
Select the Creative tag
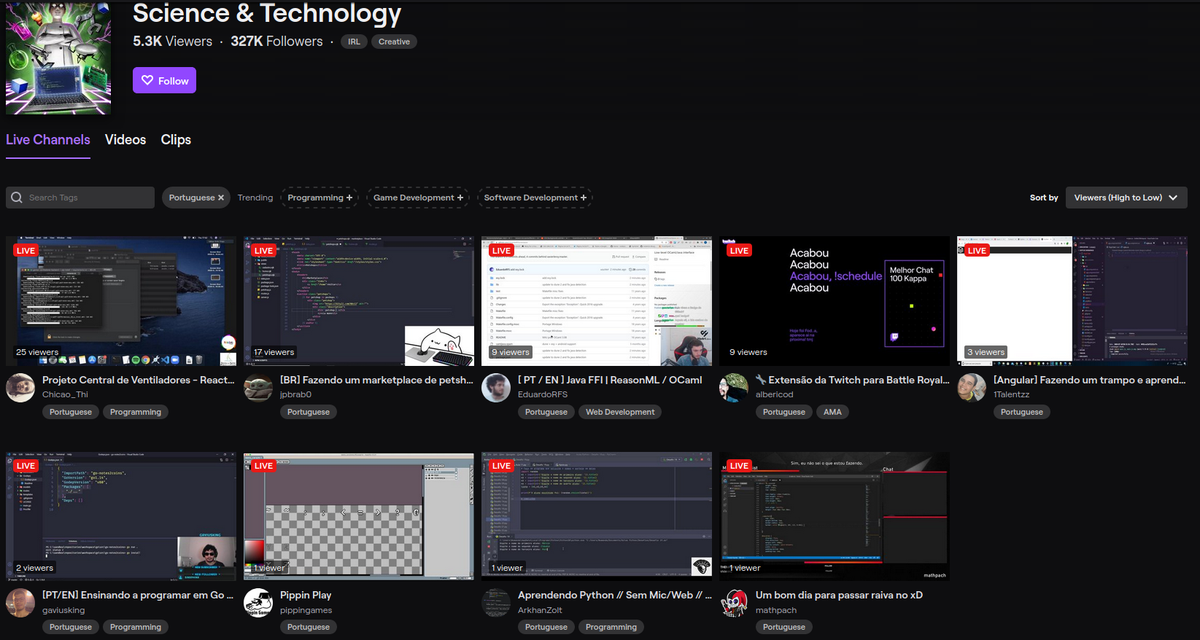[x=394, y=42]
